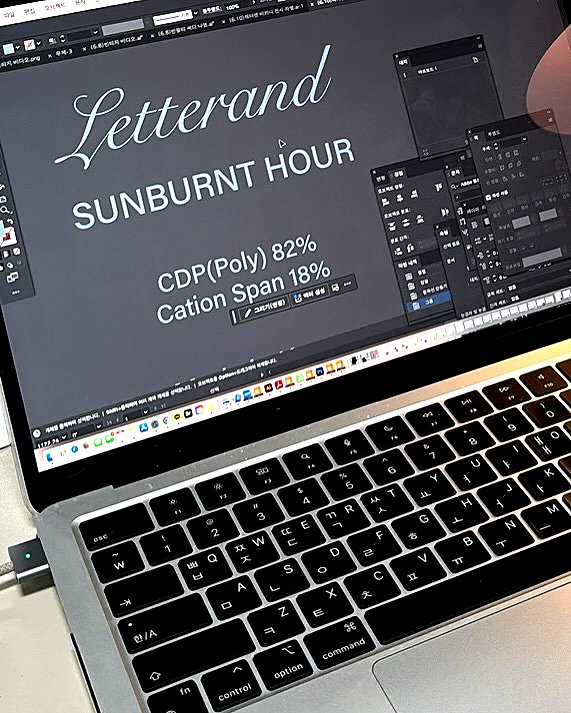Click the 벡터 생성 generate vector icon
Screen dimensions: 571x713
[x=298, y=298]
